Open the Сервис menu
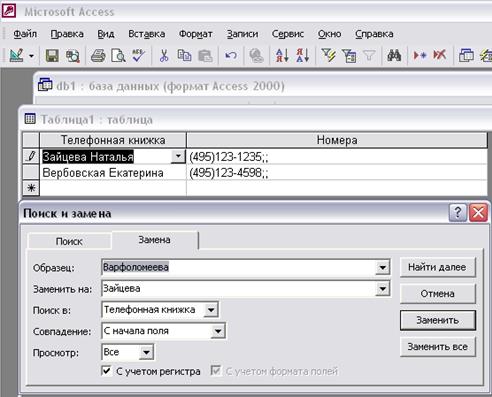The image size is (492, 397). (288, 34)
